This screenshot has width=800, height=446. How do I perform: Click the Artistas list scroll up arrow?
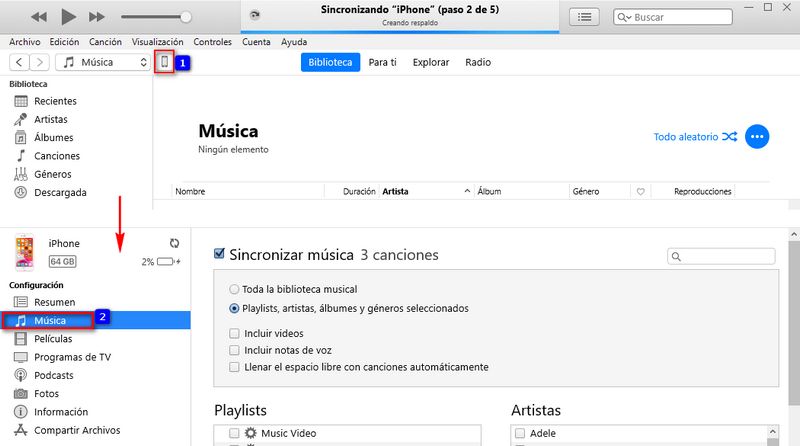tap(773, 432)
